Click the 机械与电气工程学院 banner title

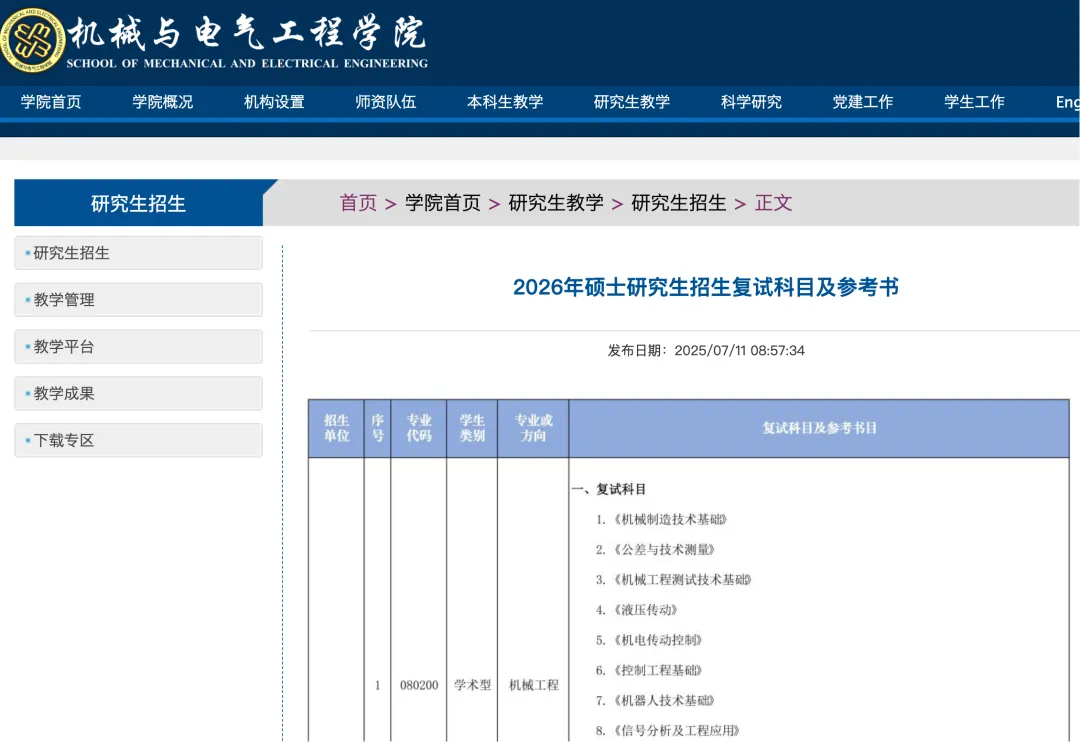pos(247,32)
